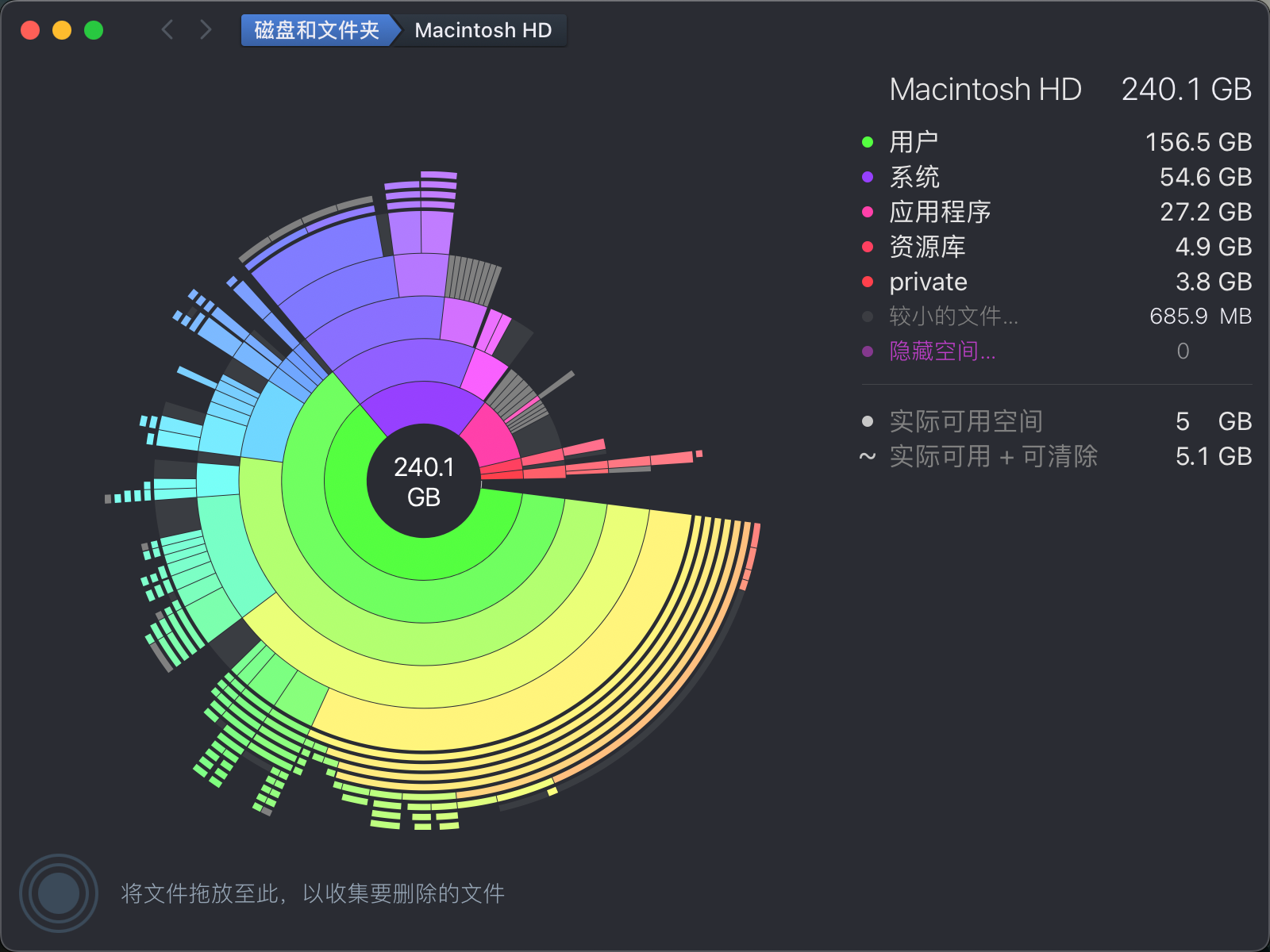The height and width of the screenshot is (952, 1270).
Task: Click the circular drop target collector icon
Action: [x=58, y=893]
